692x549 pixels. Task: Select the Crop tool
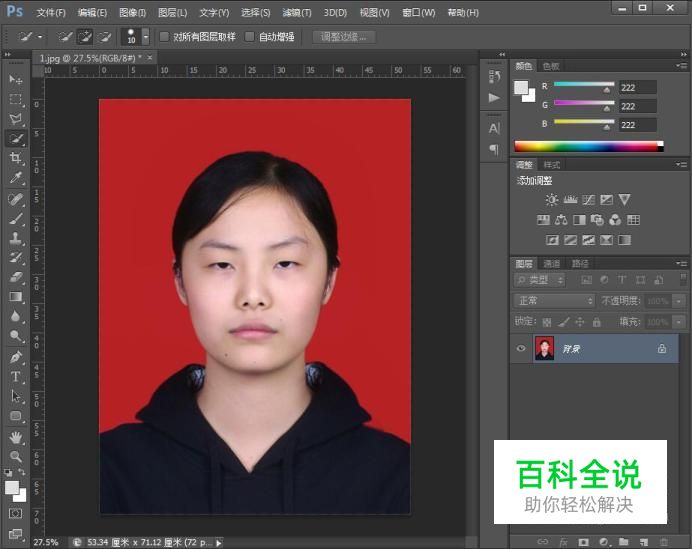16,159
